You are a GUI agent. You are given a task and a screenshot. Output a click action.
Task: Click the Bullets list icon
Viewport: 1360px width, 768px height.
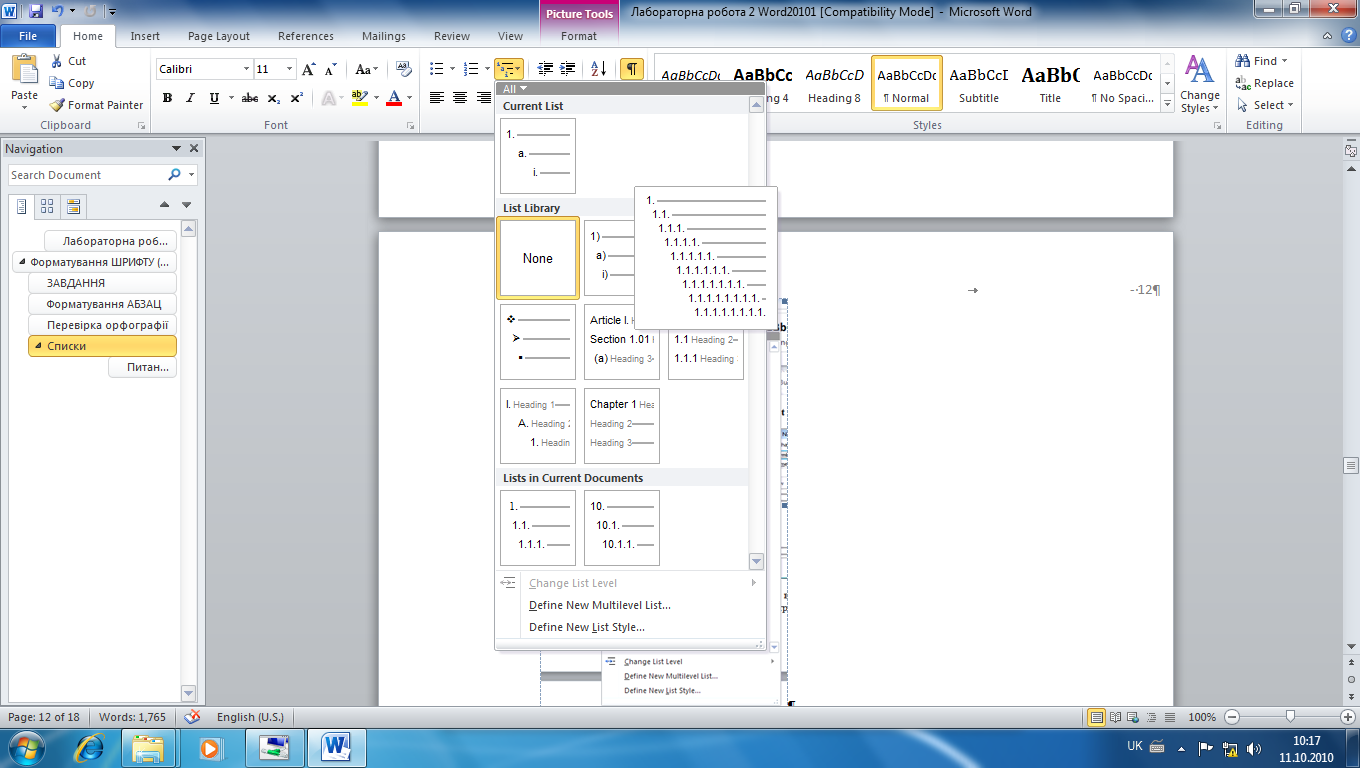(436, 69)
